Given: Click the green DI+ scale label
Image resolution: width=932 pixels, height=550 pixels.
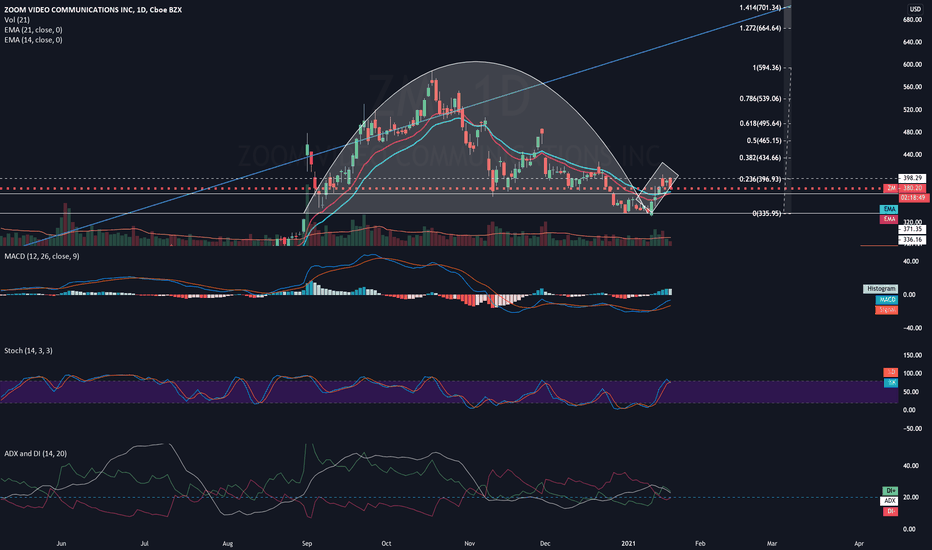Looking at the screenshot, I should point(890,491).
